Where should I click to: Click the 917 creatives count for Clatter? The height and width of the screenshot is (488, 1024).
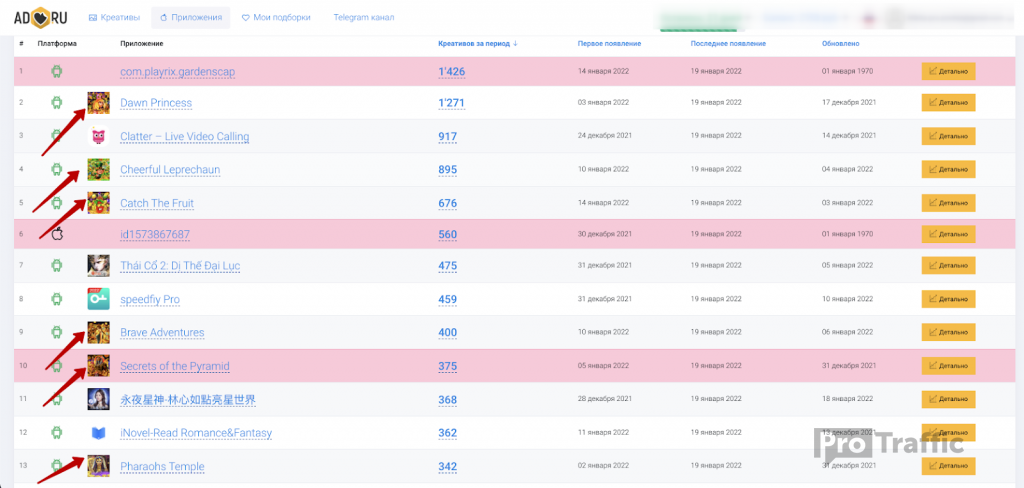(x=447, y=136)
